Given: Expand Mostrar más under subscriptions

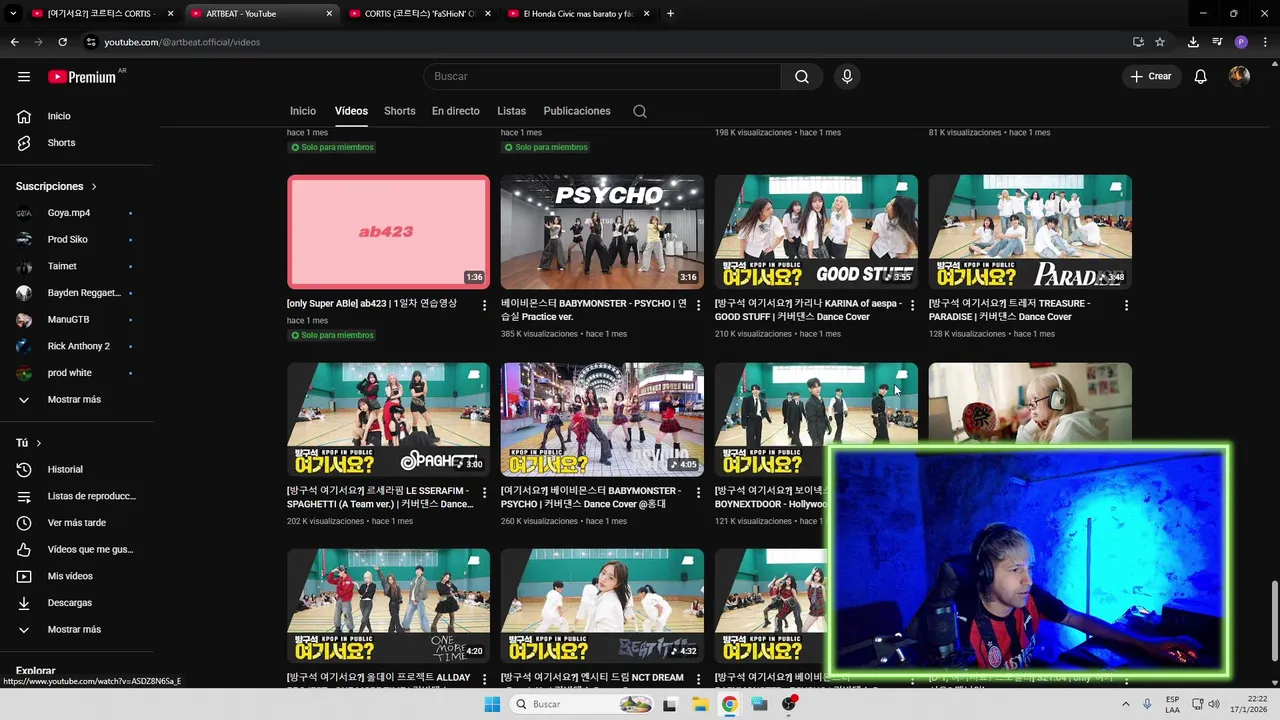Looking at the screenshot, I should 76,400.
